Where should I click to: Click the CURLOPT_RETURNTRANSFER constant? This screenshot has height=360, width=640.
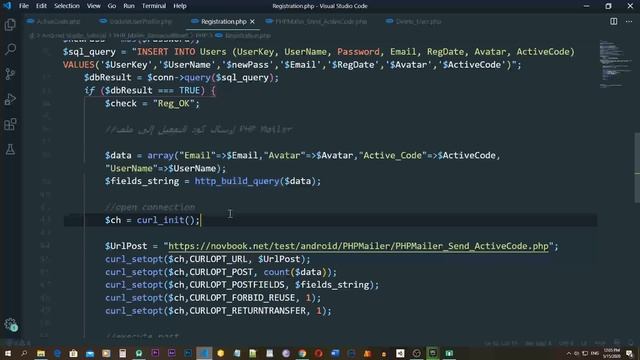248,311
